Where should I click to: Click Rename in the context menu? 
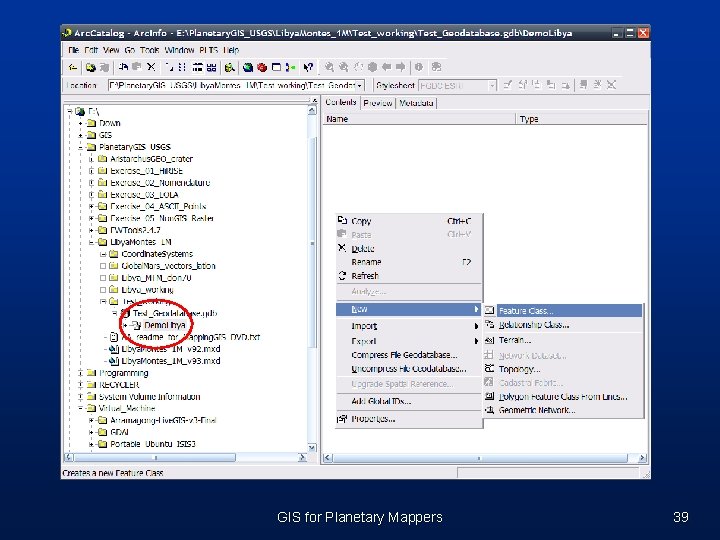409,262
